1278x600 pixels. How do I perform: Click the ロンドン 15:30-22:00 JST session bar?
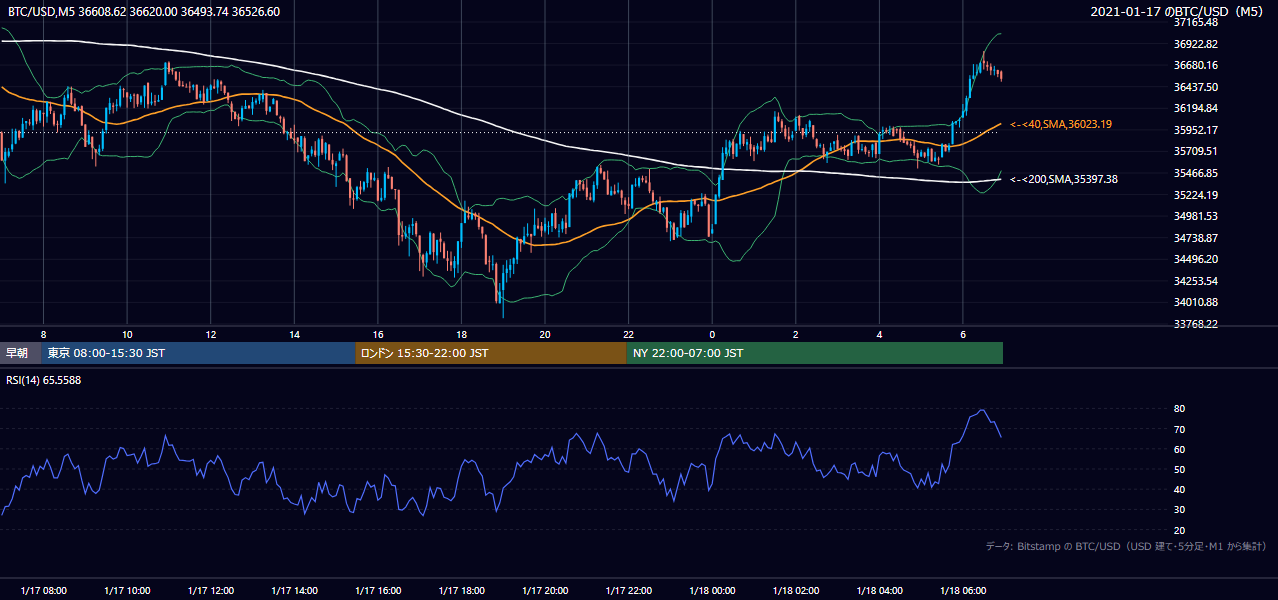[491, 353]
